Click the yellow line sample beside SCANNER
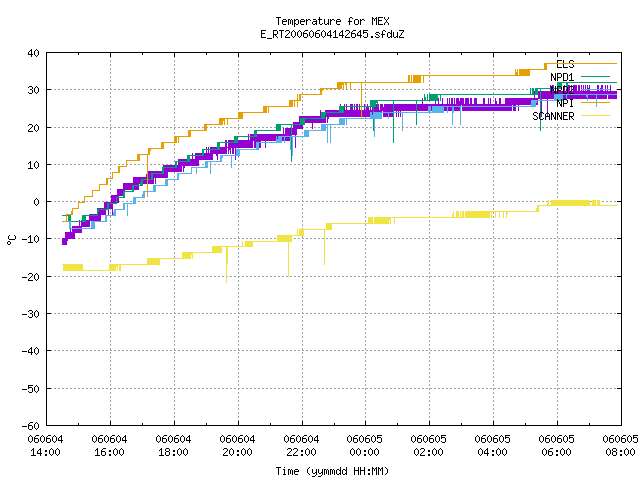The image size is (640, 480). pyautogui.click(x=595, y=116)
